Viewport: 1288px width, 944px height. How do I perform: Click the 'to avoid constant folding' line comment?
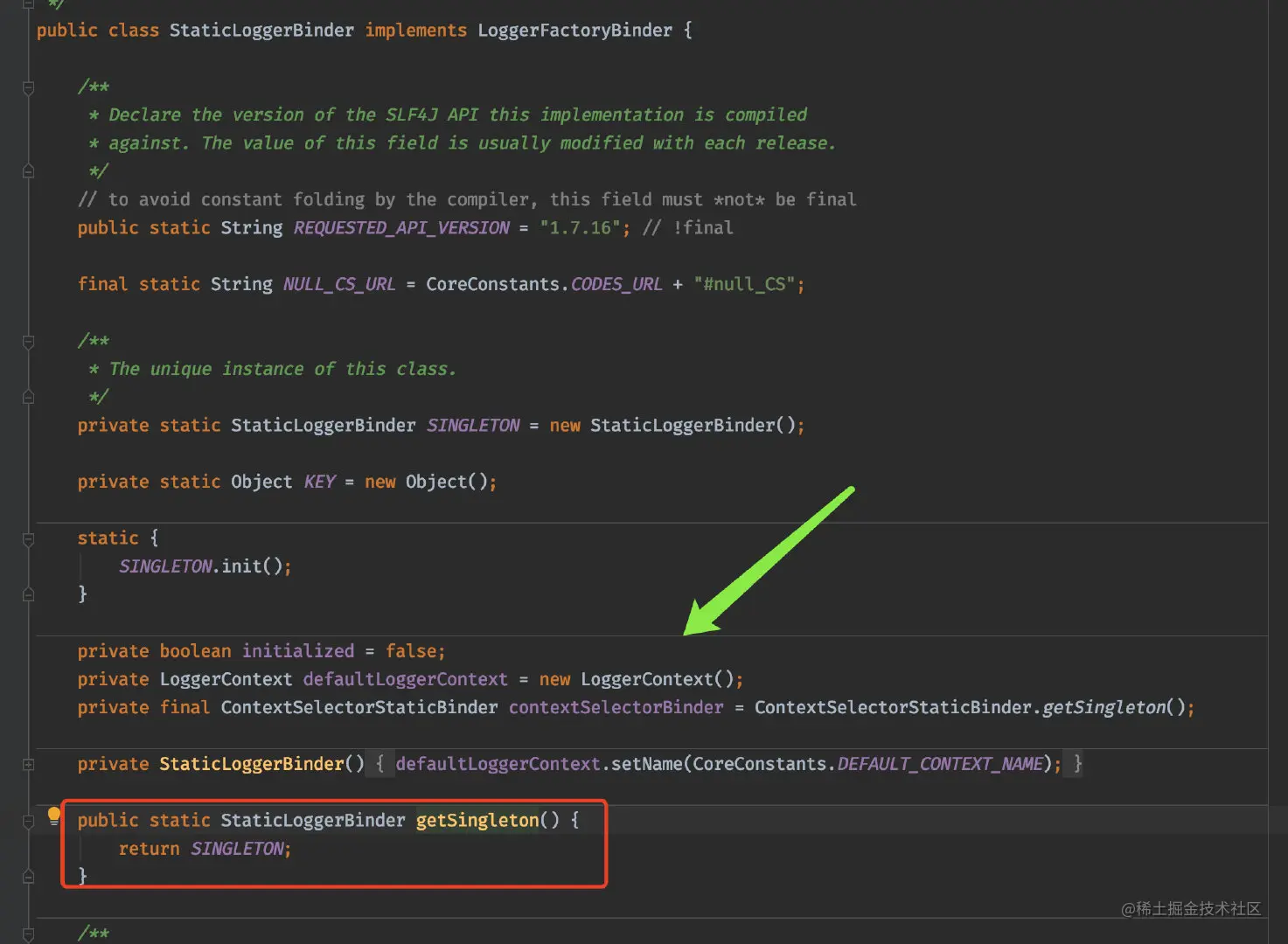point(467,200)
